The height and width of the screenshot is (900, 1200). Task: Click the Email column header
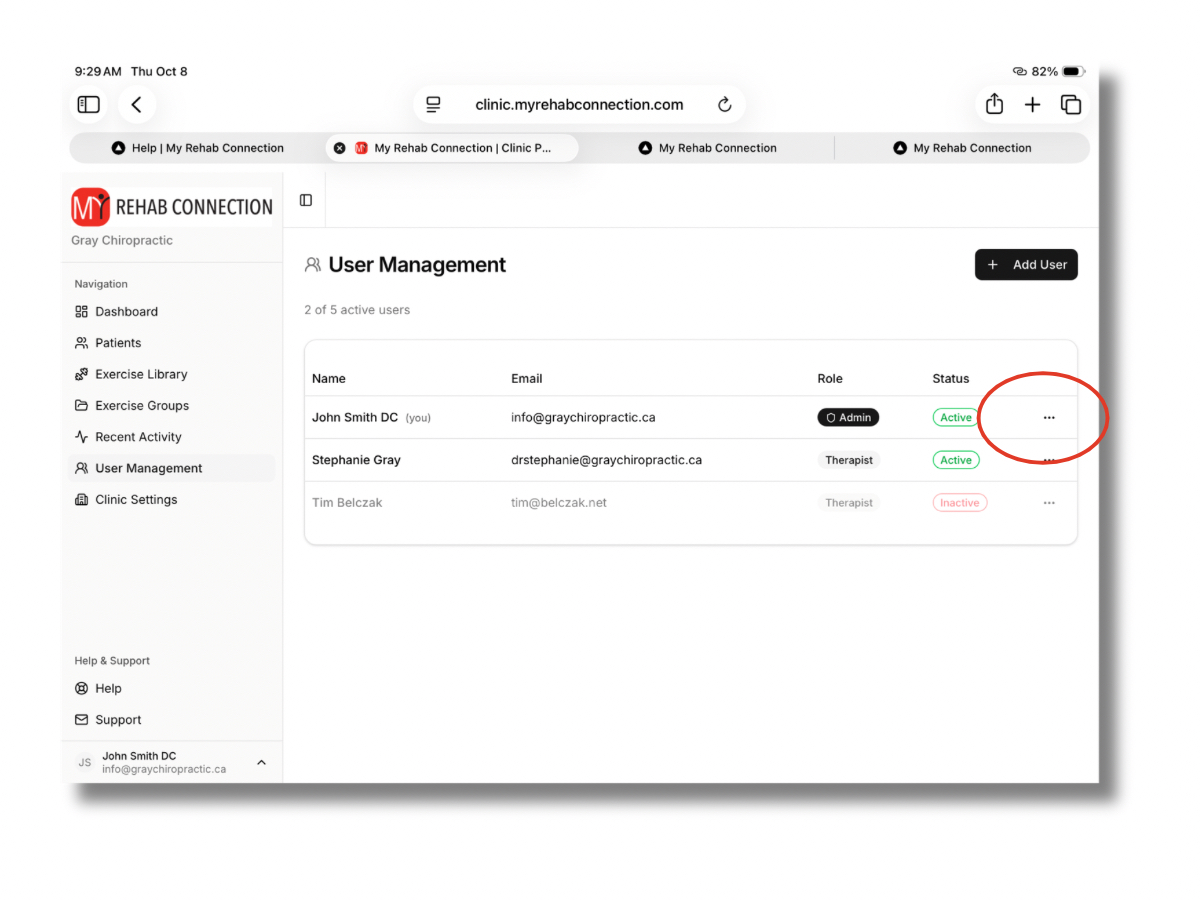point(527,378)
